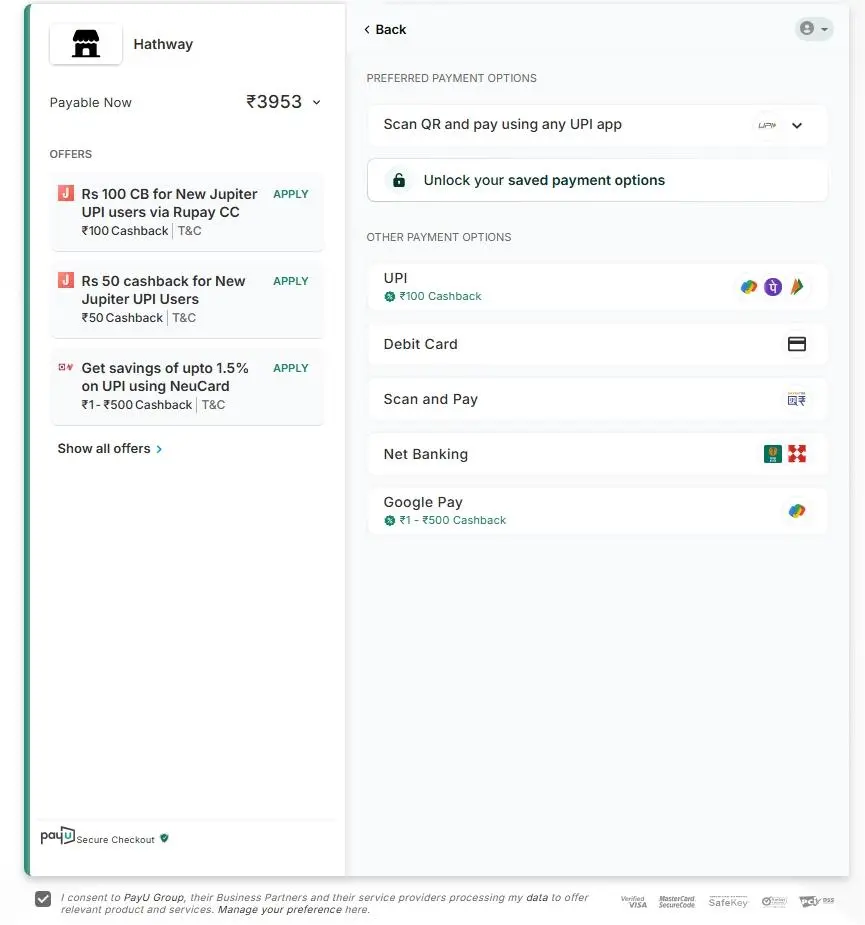865x925 pixels.
Task: Apply the NeuCard 1.5% UPI savings offer
Action: 290,368
